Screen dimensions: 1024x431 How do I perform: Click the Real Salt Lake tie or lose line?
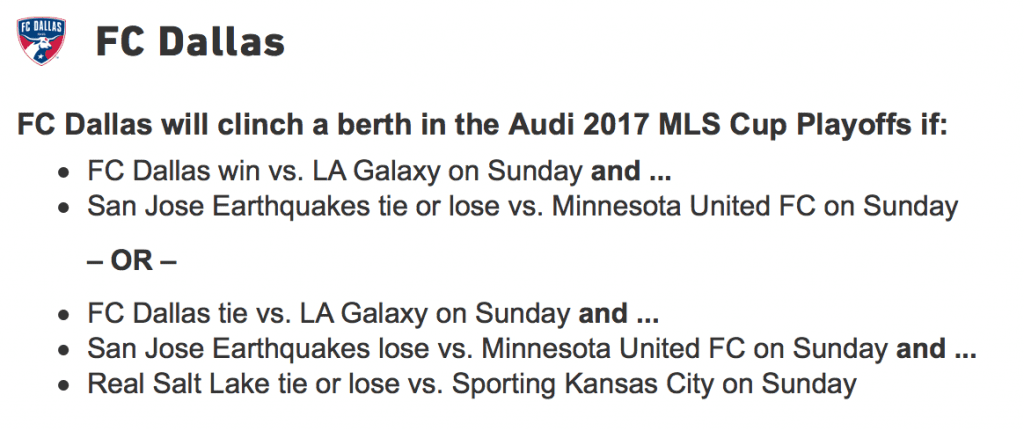pos(472,385)
